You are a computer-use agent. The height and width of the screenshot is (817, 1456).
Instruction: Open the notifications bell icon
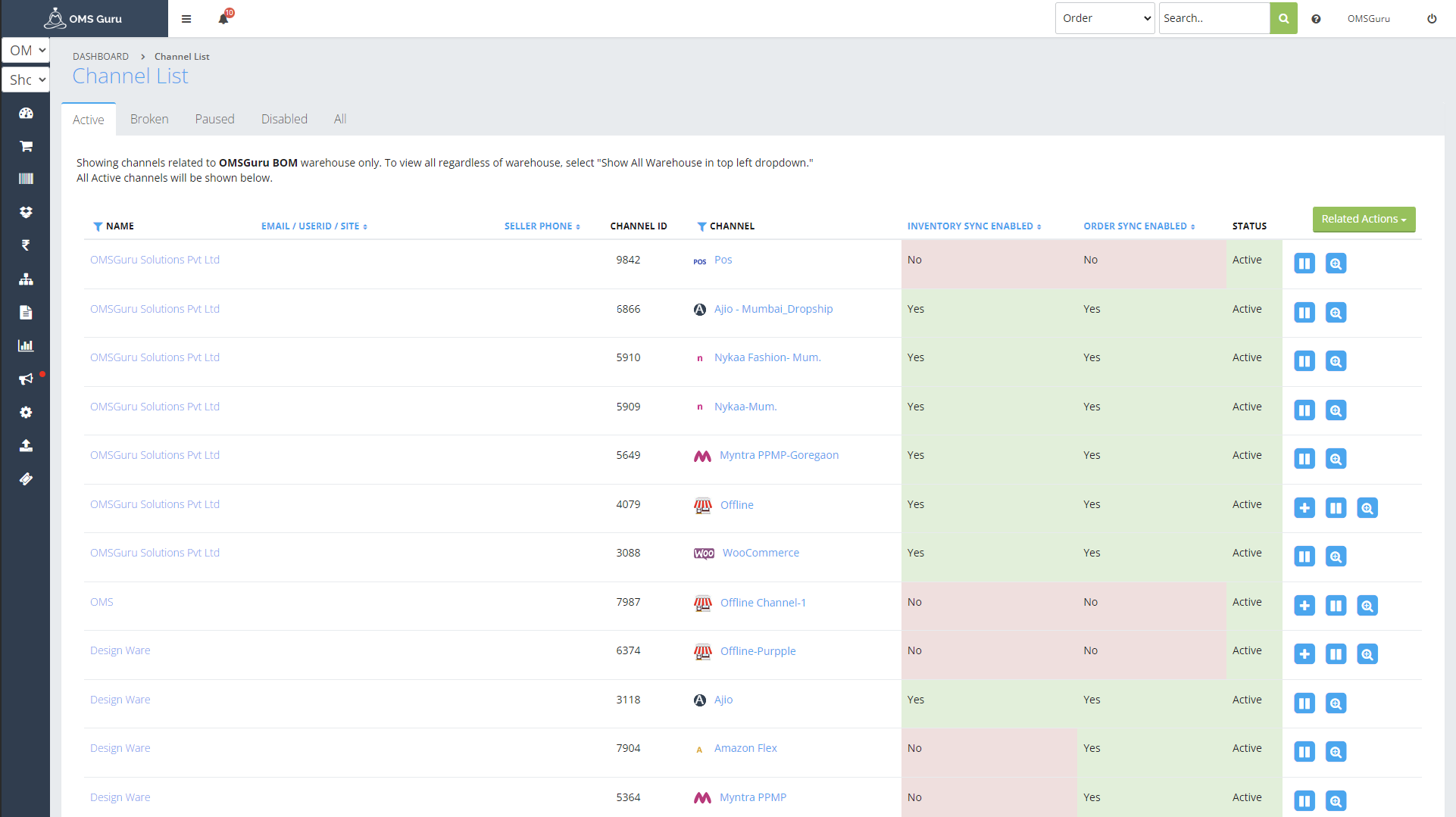point(223,19)
